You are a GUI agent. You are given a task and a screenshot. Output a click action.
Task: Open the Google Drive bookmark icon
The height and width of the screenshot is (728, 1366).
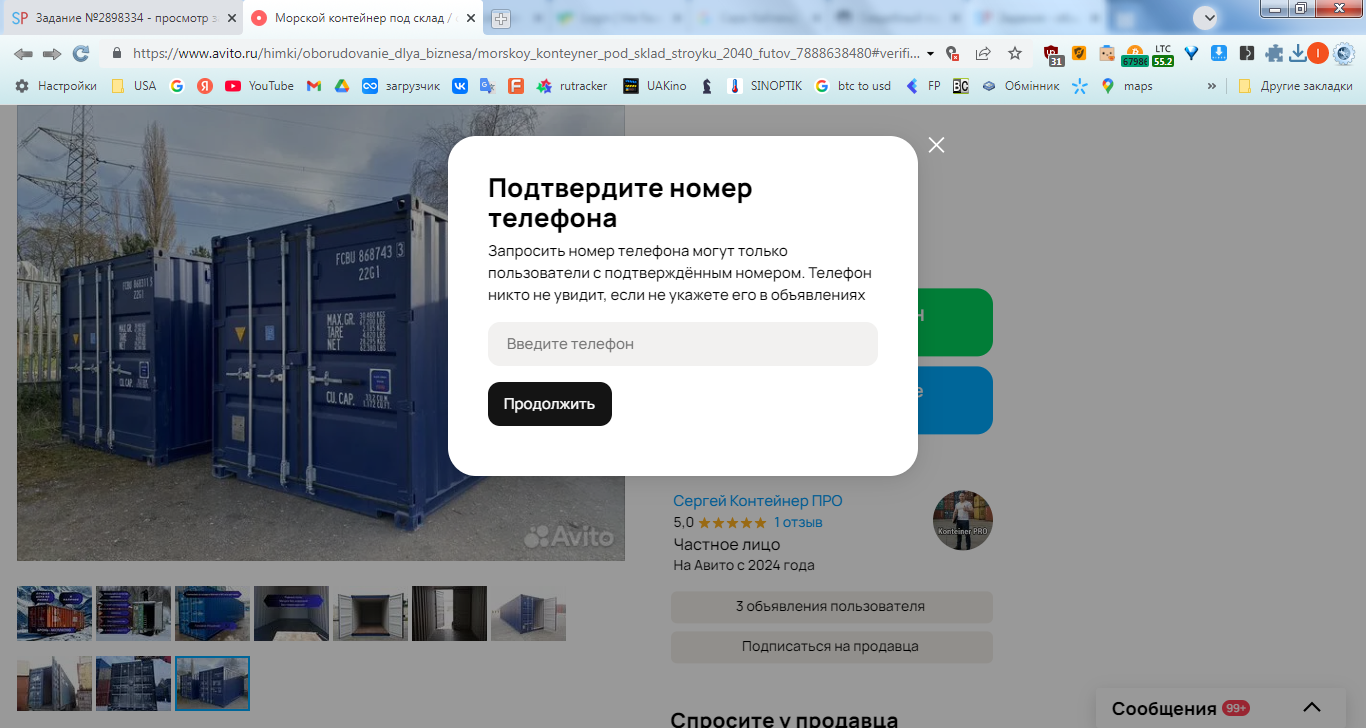(341, 86)
